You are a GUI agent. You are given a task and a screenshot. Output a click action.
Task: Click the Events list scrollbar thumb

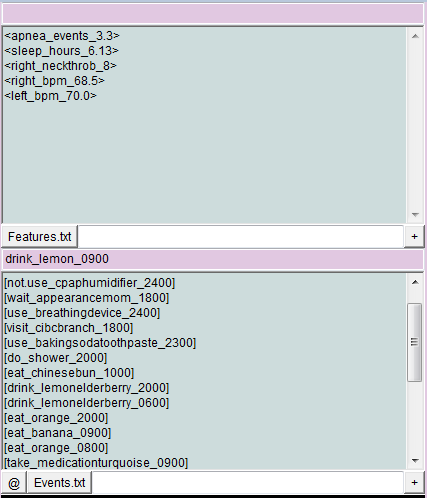(415, 342)
